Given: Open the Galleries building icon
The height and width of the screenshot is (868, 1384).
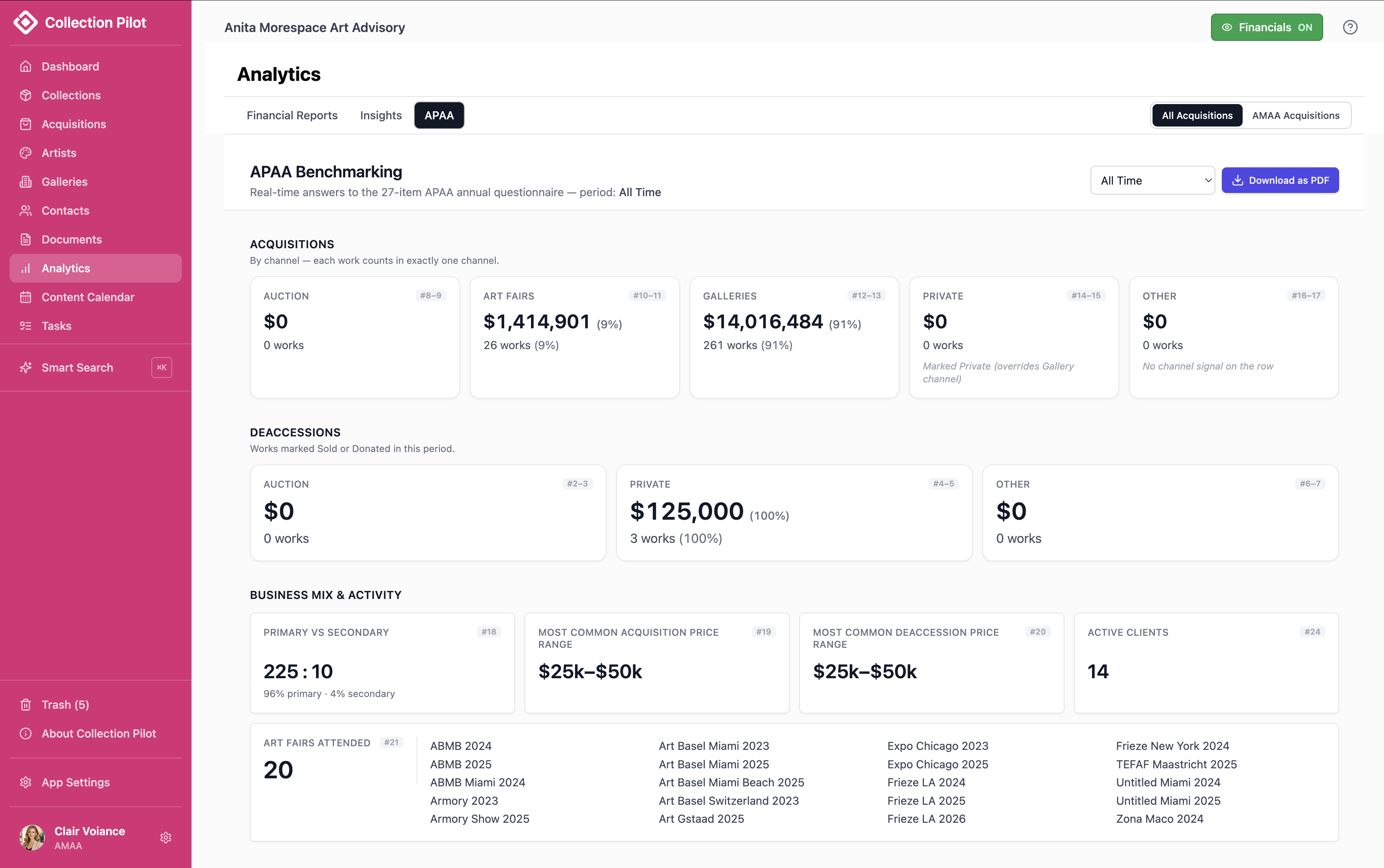Looking at the screenshot, I should click(x=26, y=181).
